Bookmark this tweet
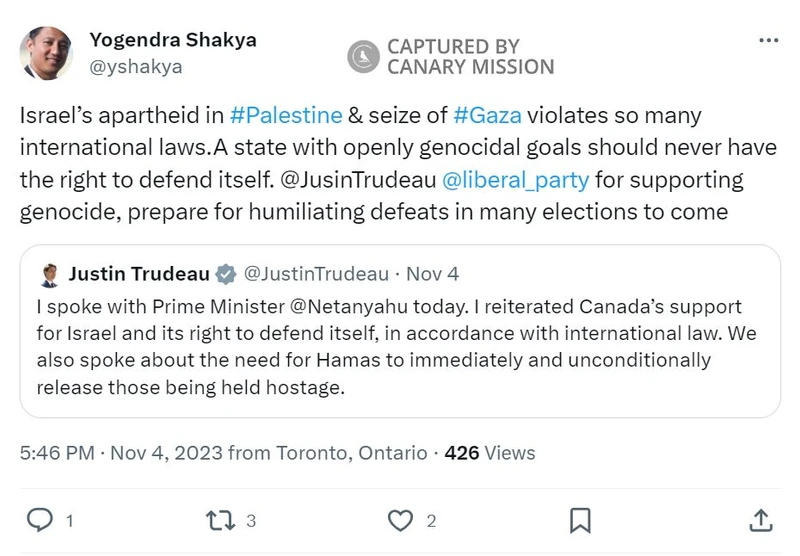This screenshot has height=556, width=800. pyautogui.click(x=580, y=520)
